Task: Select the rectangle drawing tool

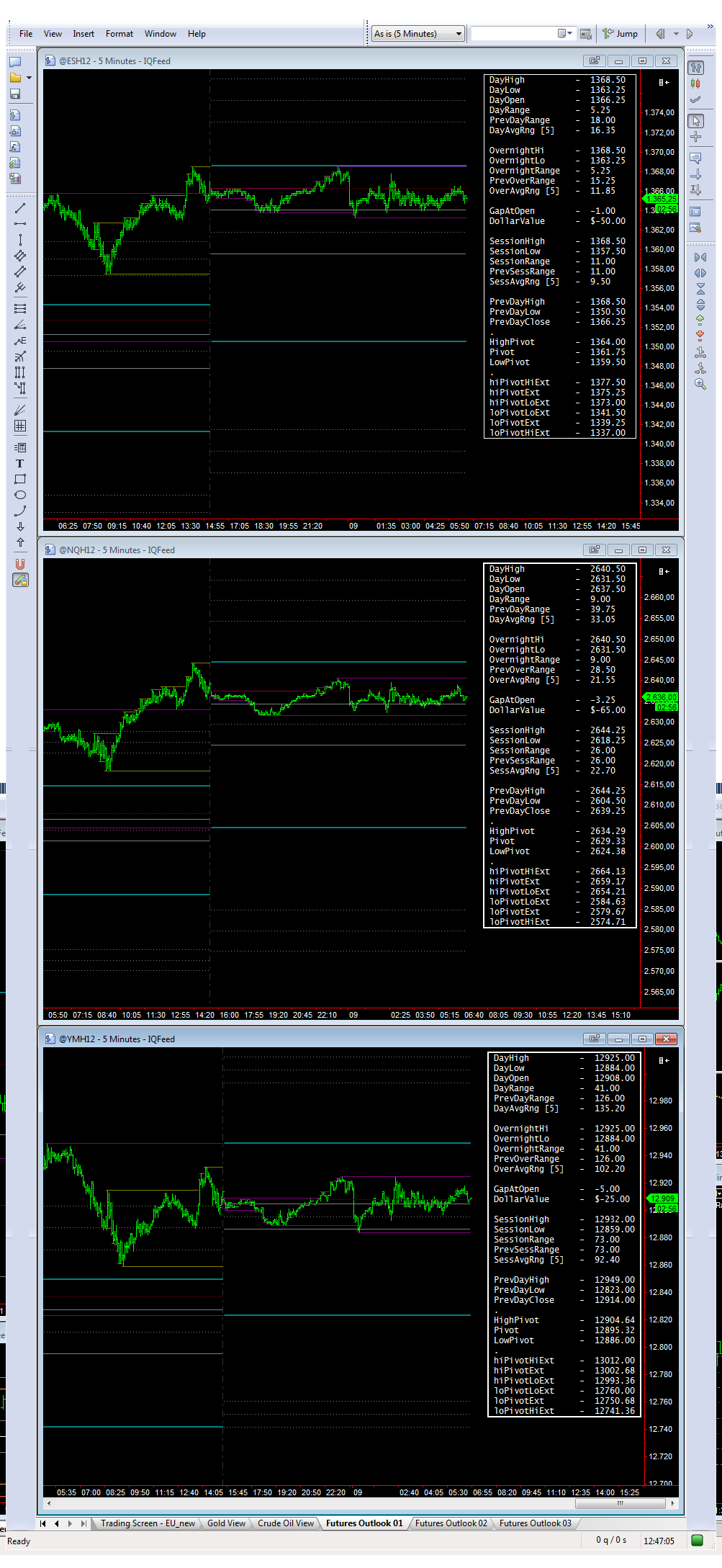Action: [x=20, y=479]
